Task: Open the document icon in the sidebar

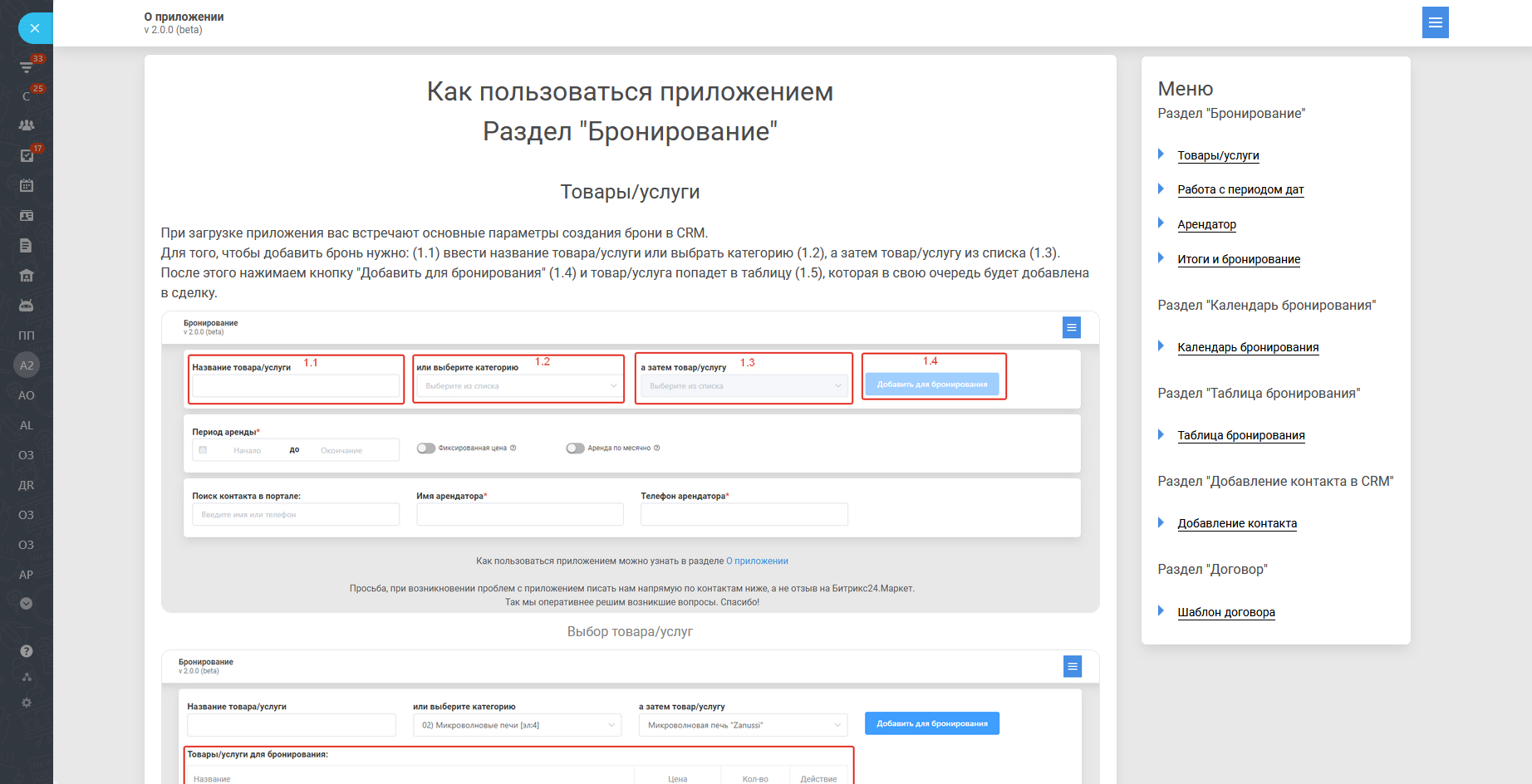Action: 27,246
